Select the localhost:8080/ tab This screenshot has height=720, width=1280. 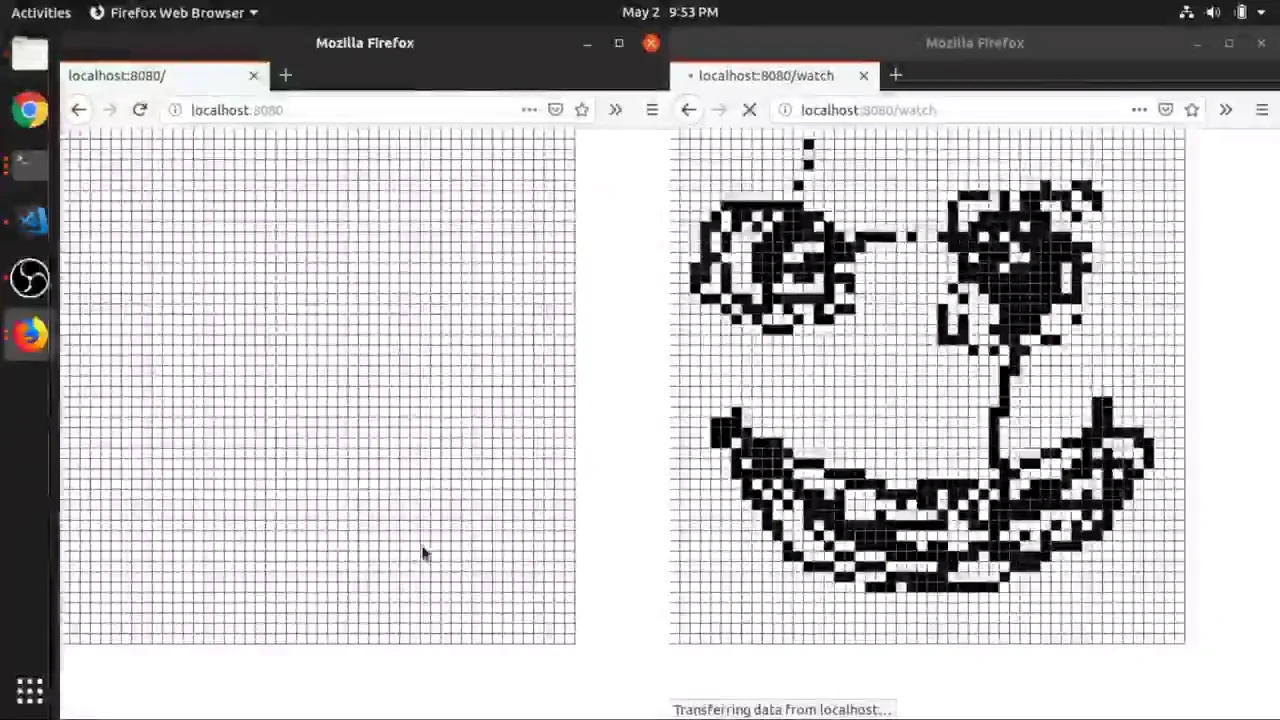coord(164,75)
